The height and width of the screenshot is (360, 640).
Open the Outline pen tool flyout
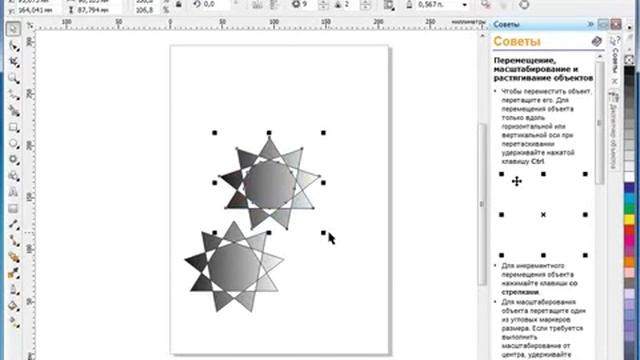pos(13,290)
